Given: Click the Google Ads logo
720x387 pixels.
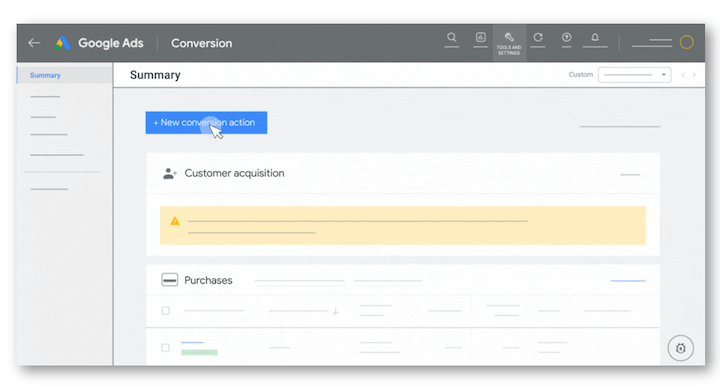Looking at the screenshot, I should (x=62, y=43).
